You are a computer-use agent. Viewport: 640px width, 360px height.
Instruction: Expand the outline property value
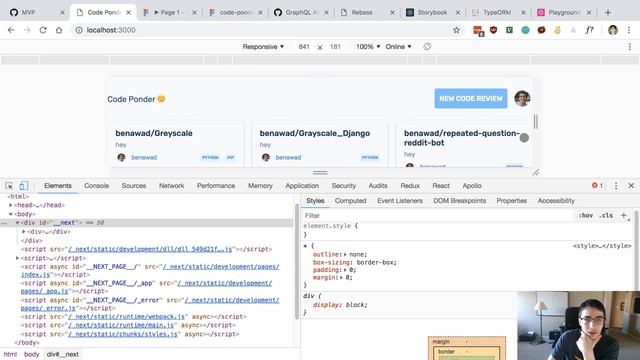coord(345,254)
